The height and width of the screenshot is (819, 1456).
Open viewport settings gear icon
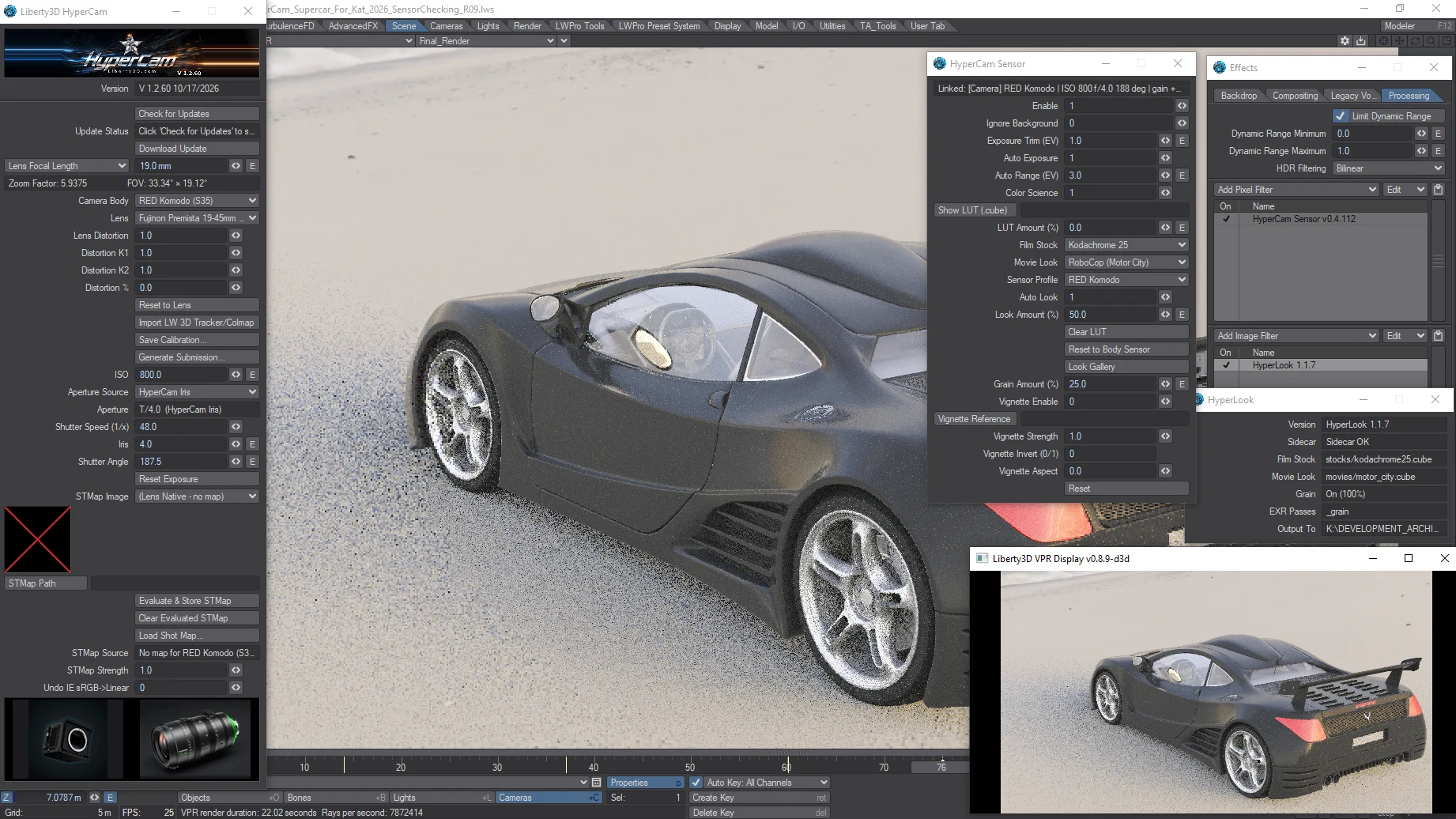(1345, 41)
